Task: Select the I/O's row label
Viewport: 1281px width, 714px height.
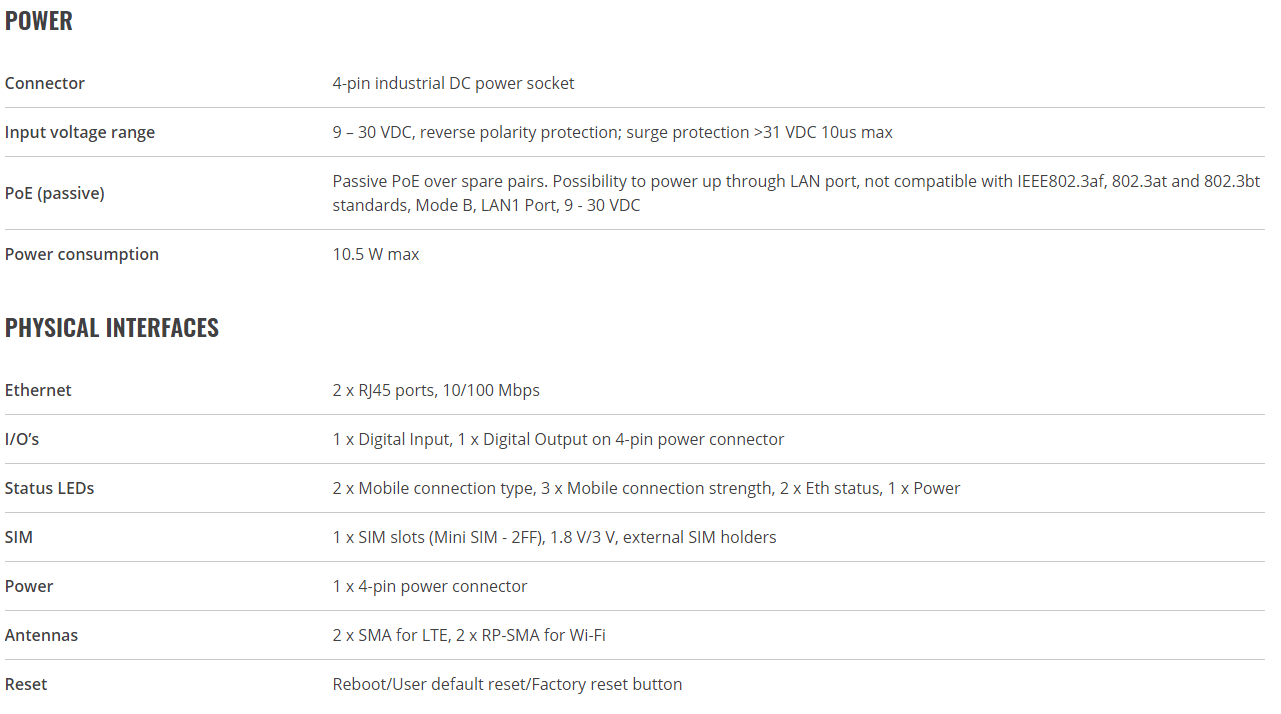Action: [x=22, y=439]
